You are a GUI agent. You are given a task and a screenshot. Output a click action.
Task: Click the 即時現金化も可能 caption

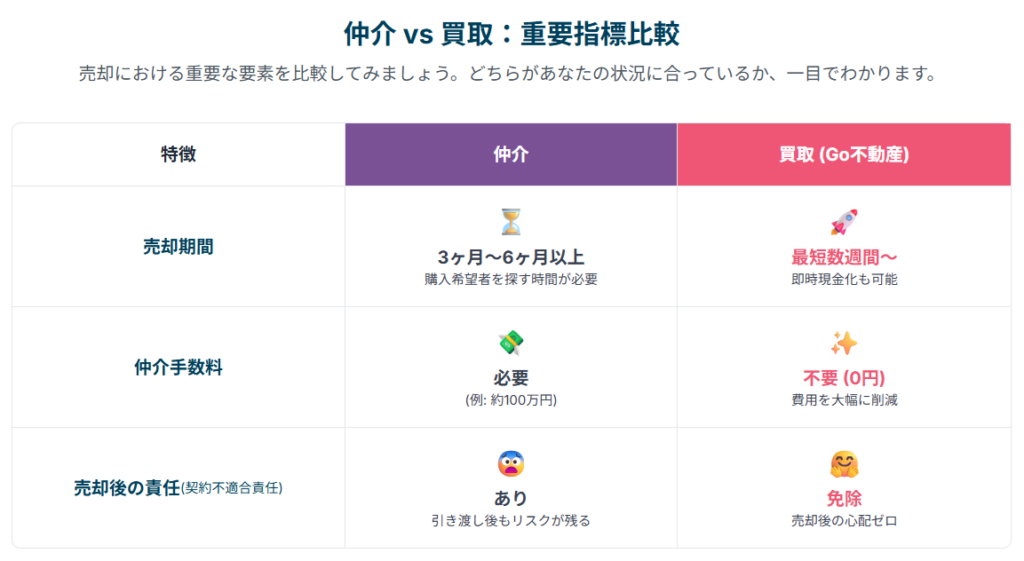click(844, 280)
